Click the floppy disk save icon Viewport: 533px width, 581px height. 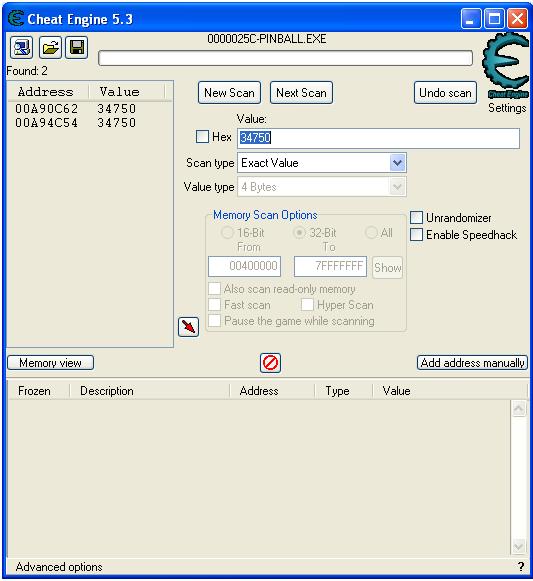(x=77, y=47)
